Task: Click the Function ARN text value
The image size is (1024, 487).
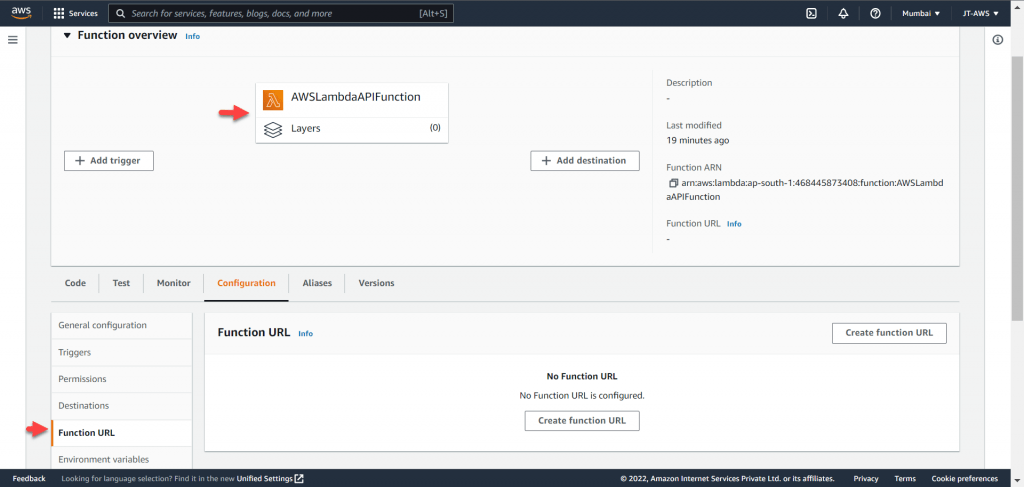Action: coord(805,190)
